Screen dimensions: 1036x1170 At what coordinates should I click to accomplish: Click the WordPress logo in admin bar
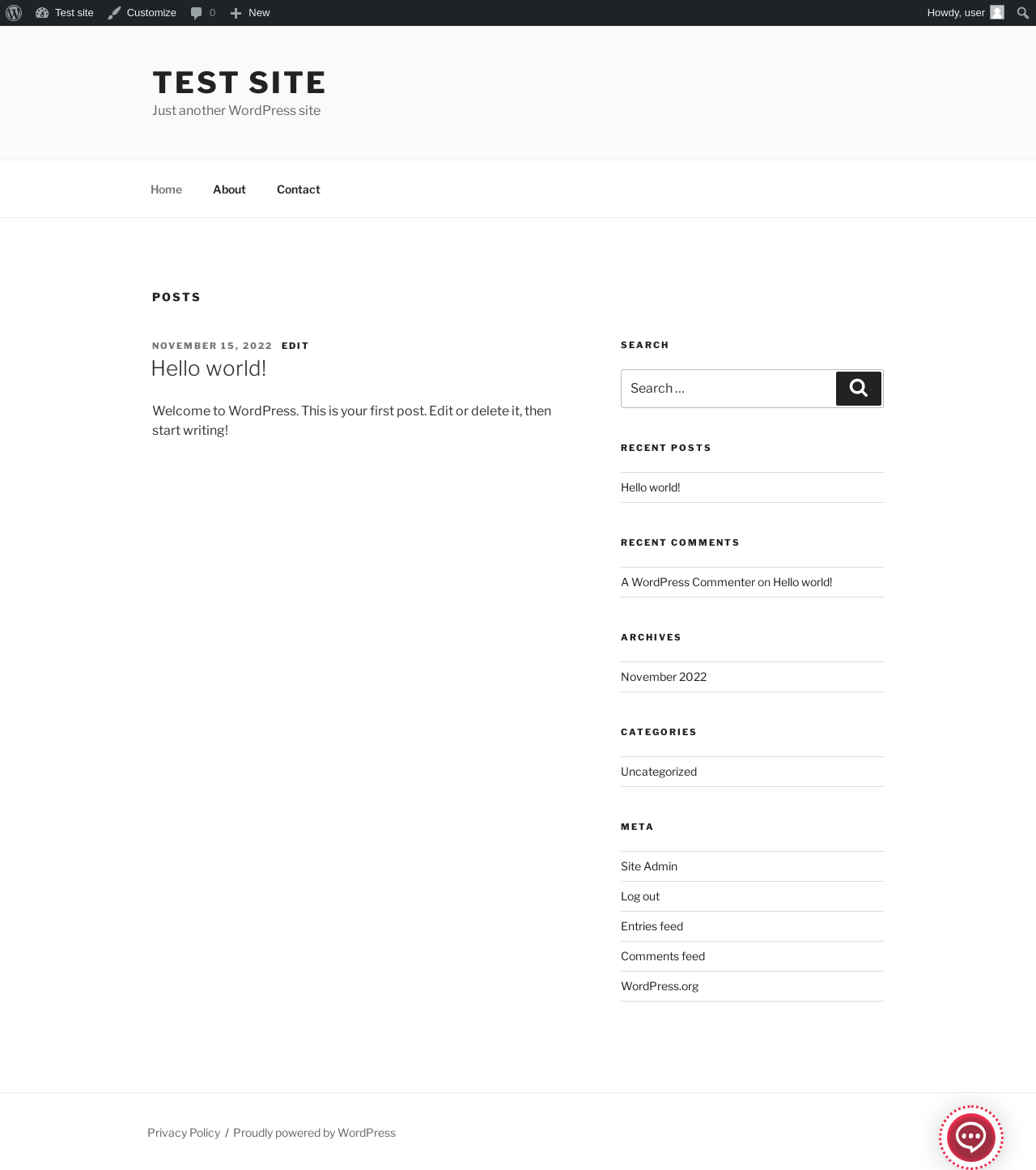click(14, 13)
